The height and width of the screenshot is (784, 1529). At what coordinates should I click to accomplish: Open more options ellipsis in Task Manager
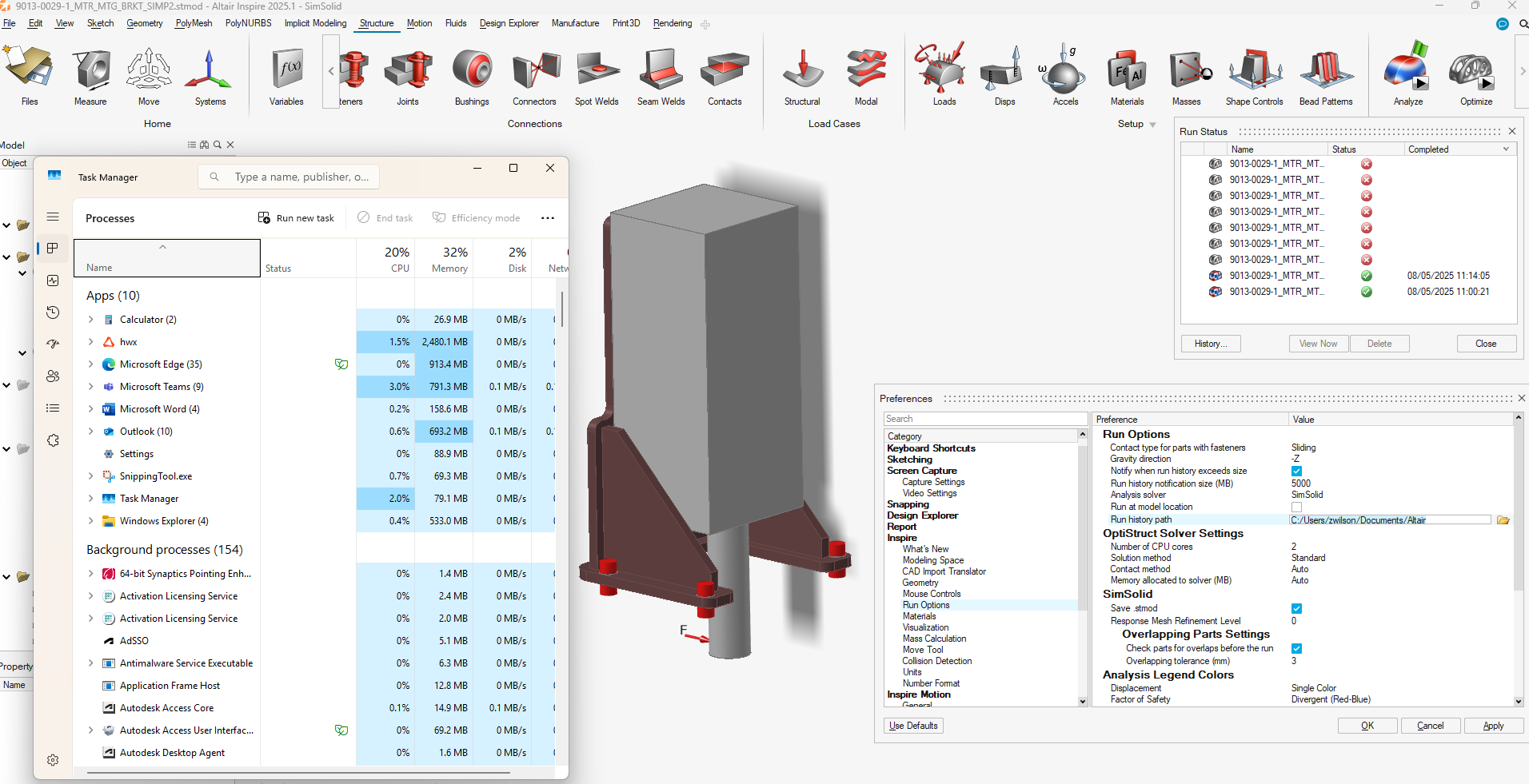point(548,218)
